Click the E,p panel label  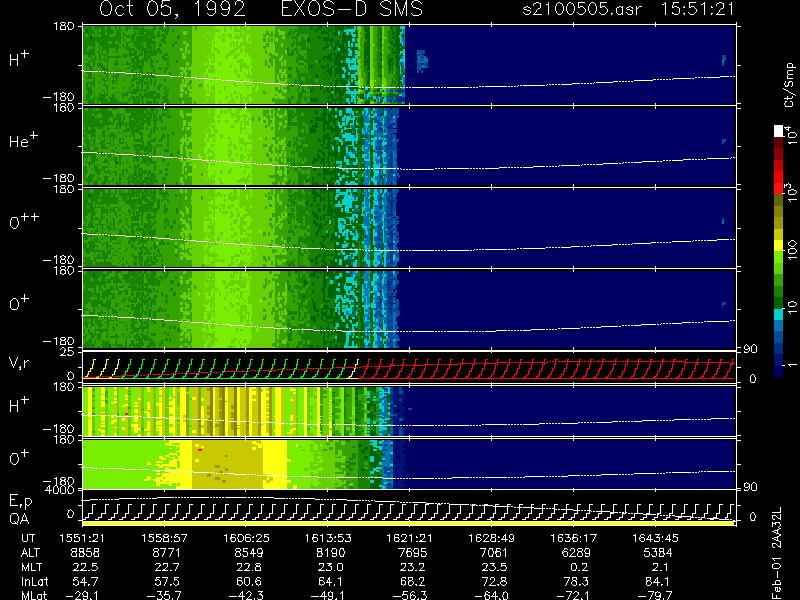(20, 502)
